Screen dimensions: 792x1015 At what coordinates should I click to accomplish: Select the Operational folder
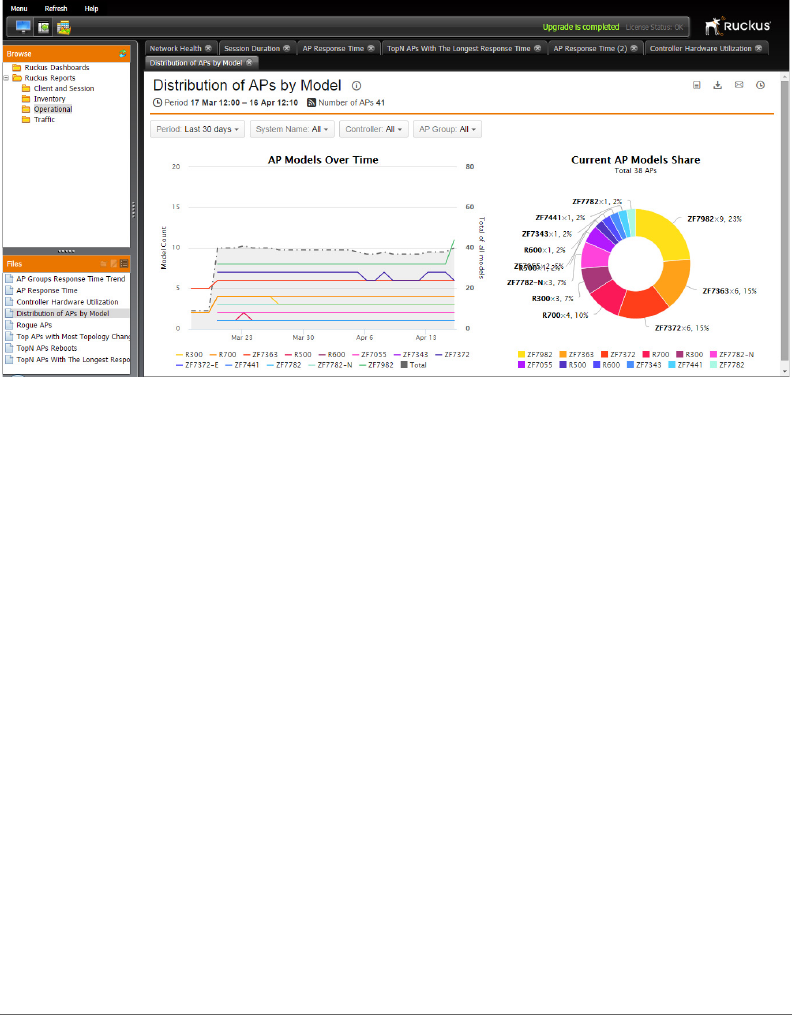53,109
